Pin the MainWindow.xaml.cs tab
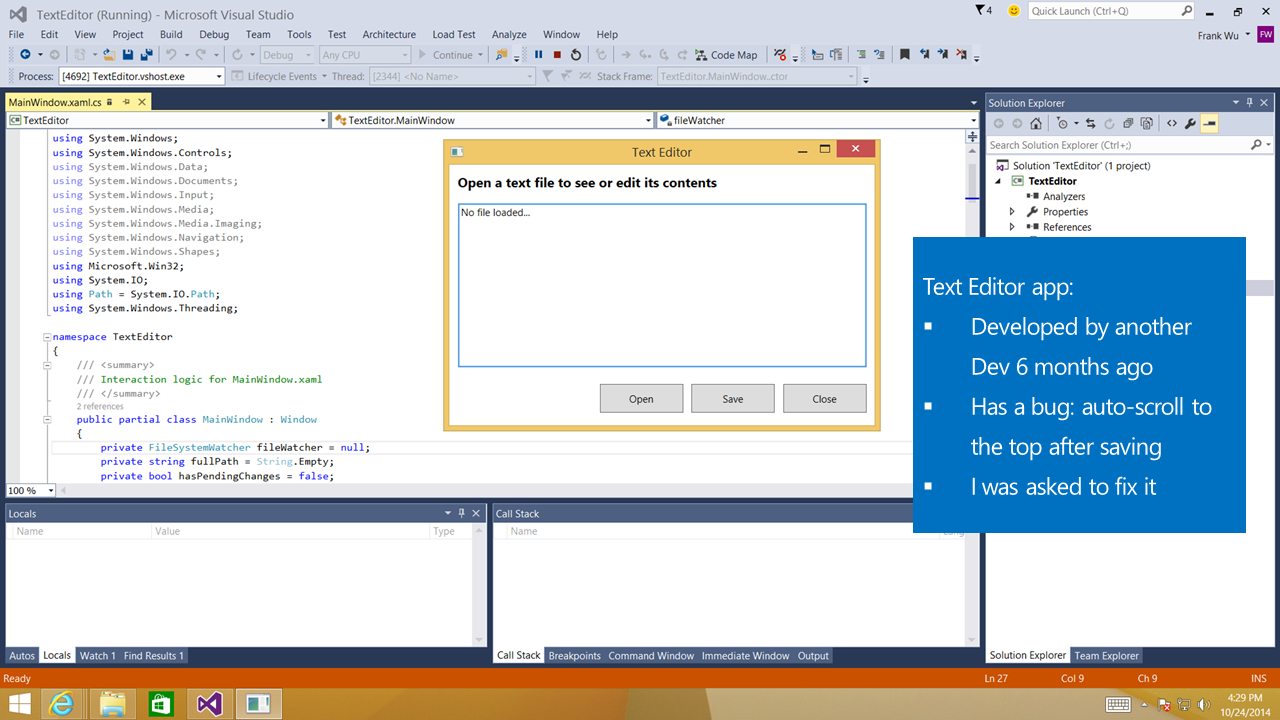This screenshot has width=1280, height=720. (127, 102)
